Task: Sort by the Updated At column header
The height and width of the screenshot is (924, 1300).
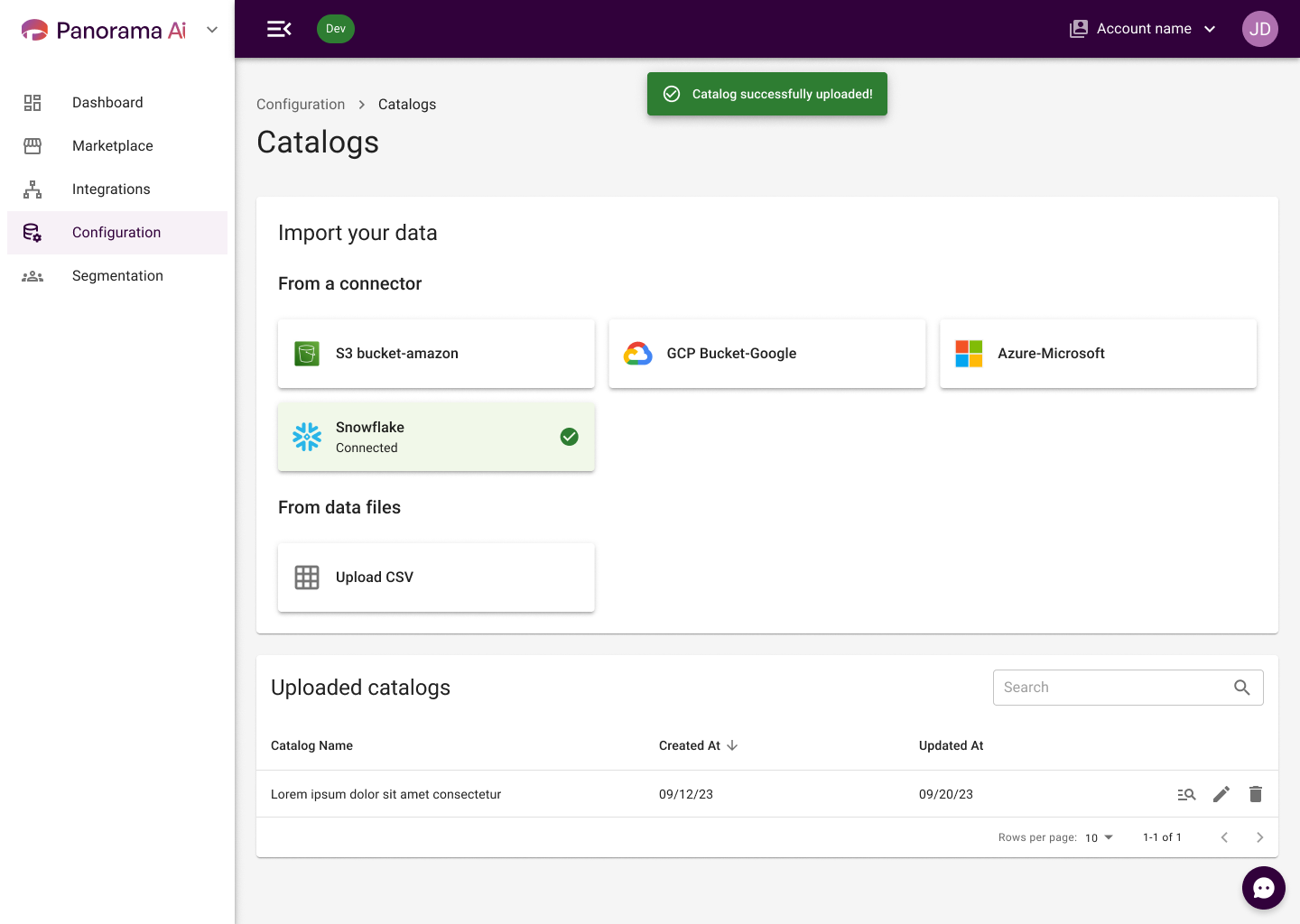Action: click(x=951, y=745)
